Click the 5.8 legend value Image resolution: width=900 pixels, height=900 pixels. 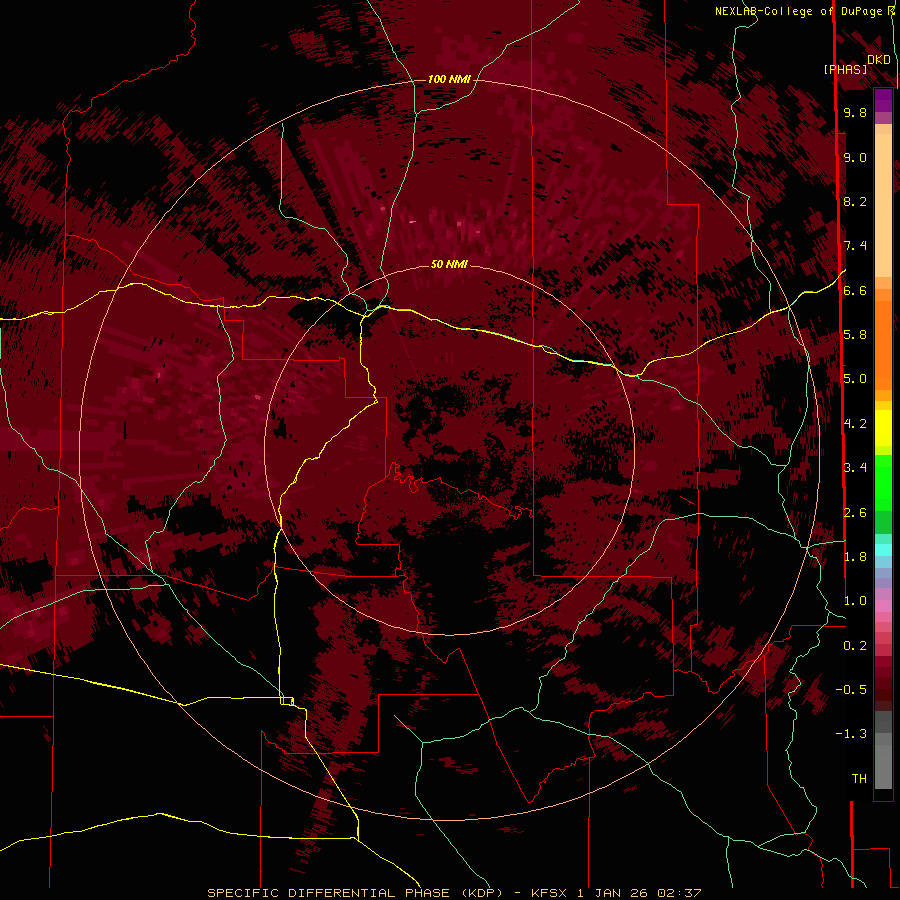[x=855, y=335]
